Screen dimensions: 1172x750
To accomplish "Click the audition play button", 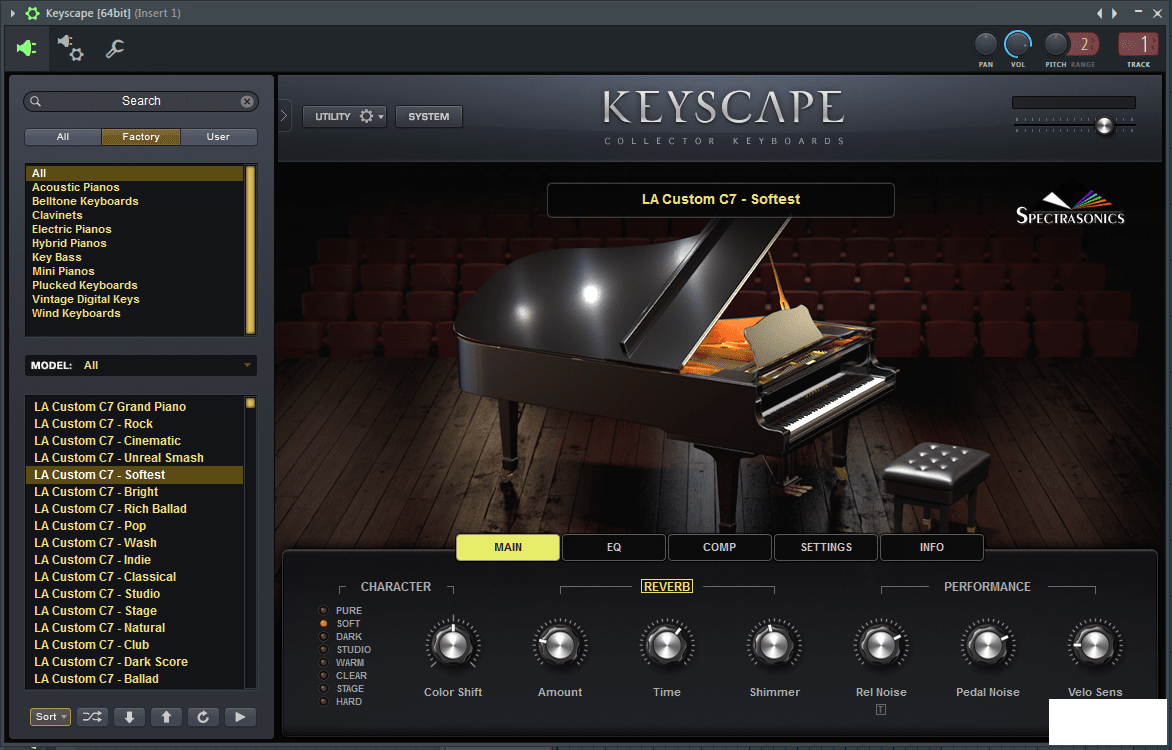I will point(240,717).
